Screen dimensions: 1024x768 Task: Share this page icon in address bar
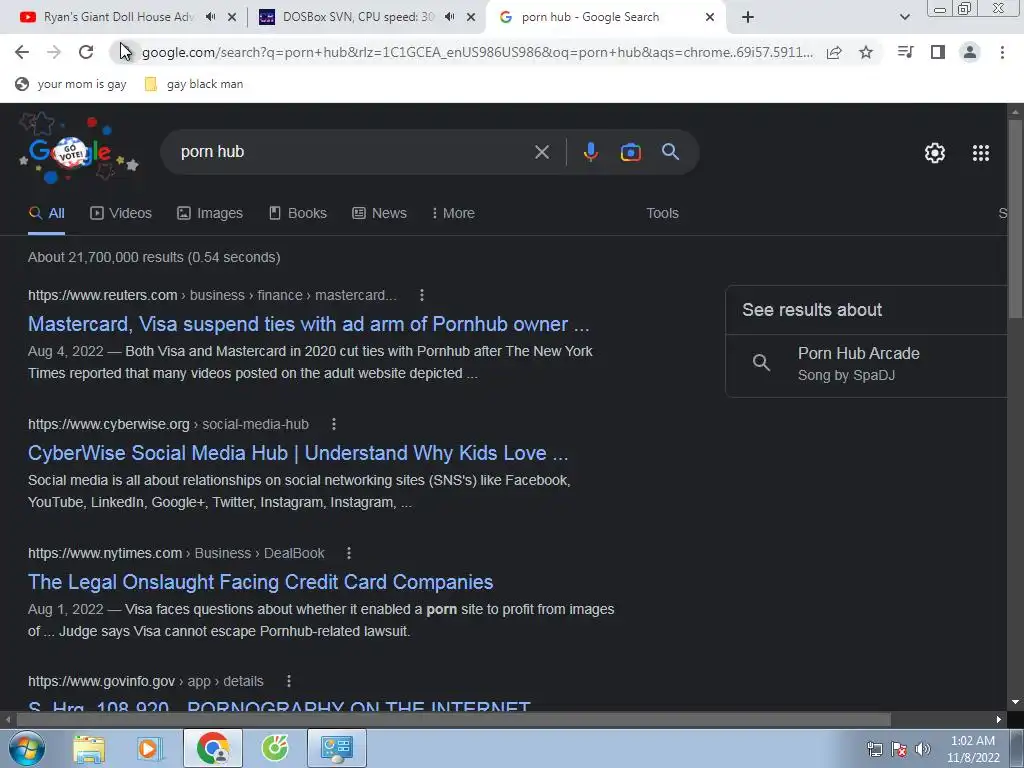tap(834, 52)
